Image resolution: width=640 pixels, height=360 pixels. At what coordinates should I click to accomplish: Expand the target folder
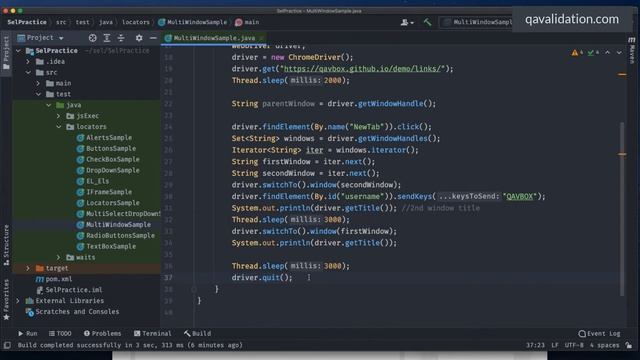point(28,268)
